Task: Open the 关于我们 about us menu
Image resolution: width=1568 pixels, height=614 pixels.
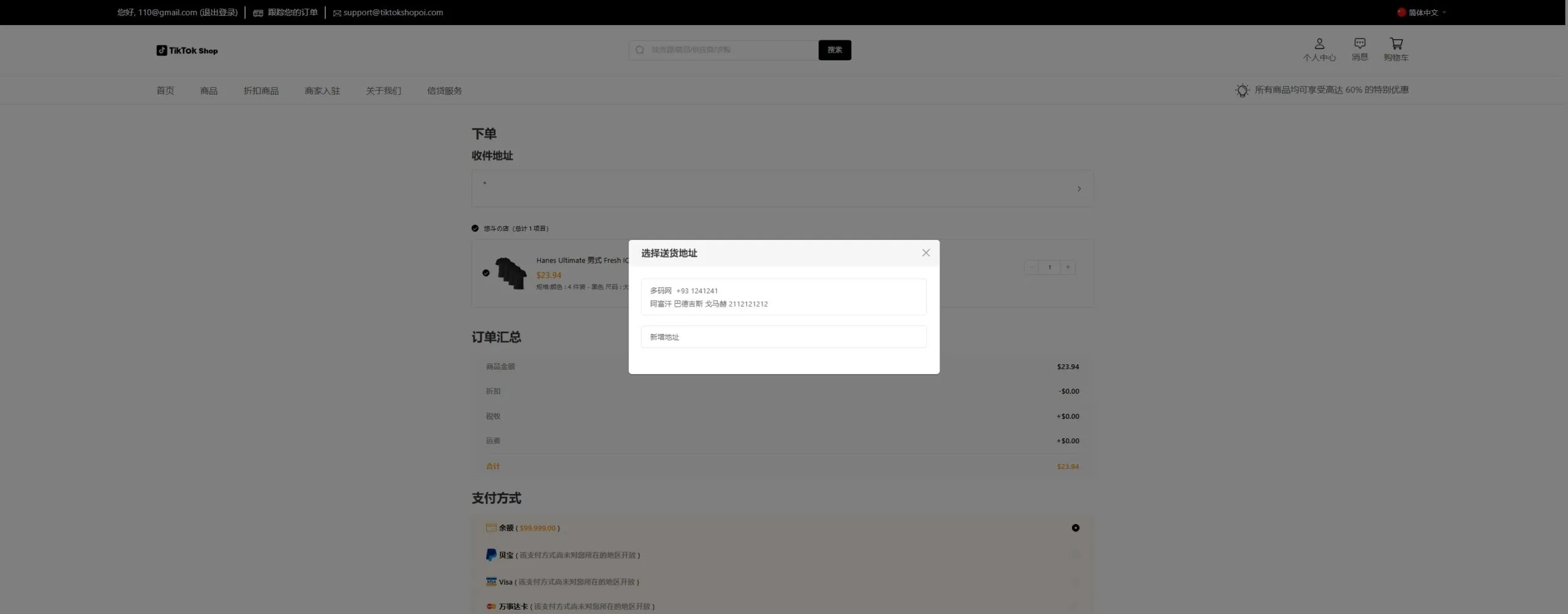Action: click(383, 91)
